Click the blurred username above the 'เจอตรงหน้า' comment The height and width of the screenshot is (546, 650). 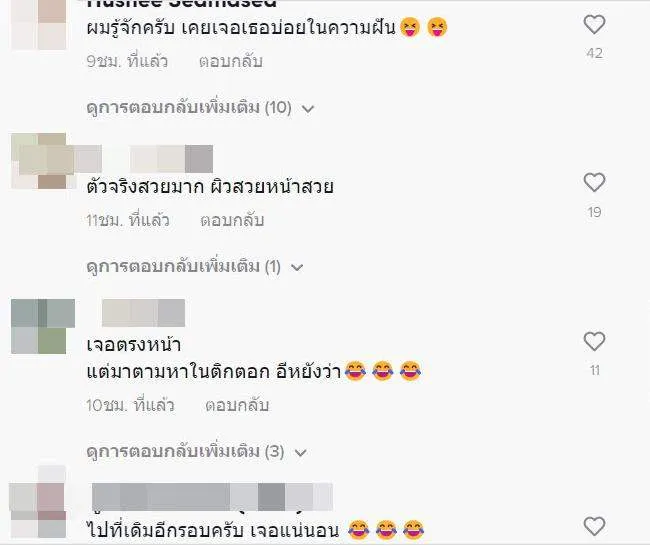(143, 313)
